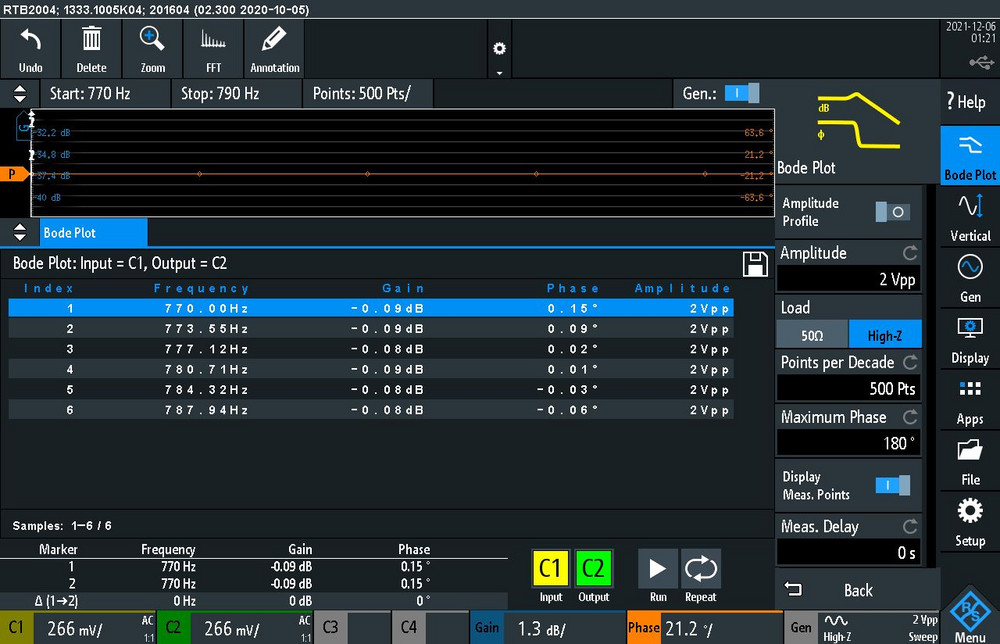Select the 50Ω load option
The width and height of the screenshot is (1000, 644).
point(812,335)
